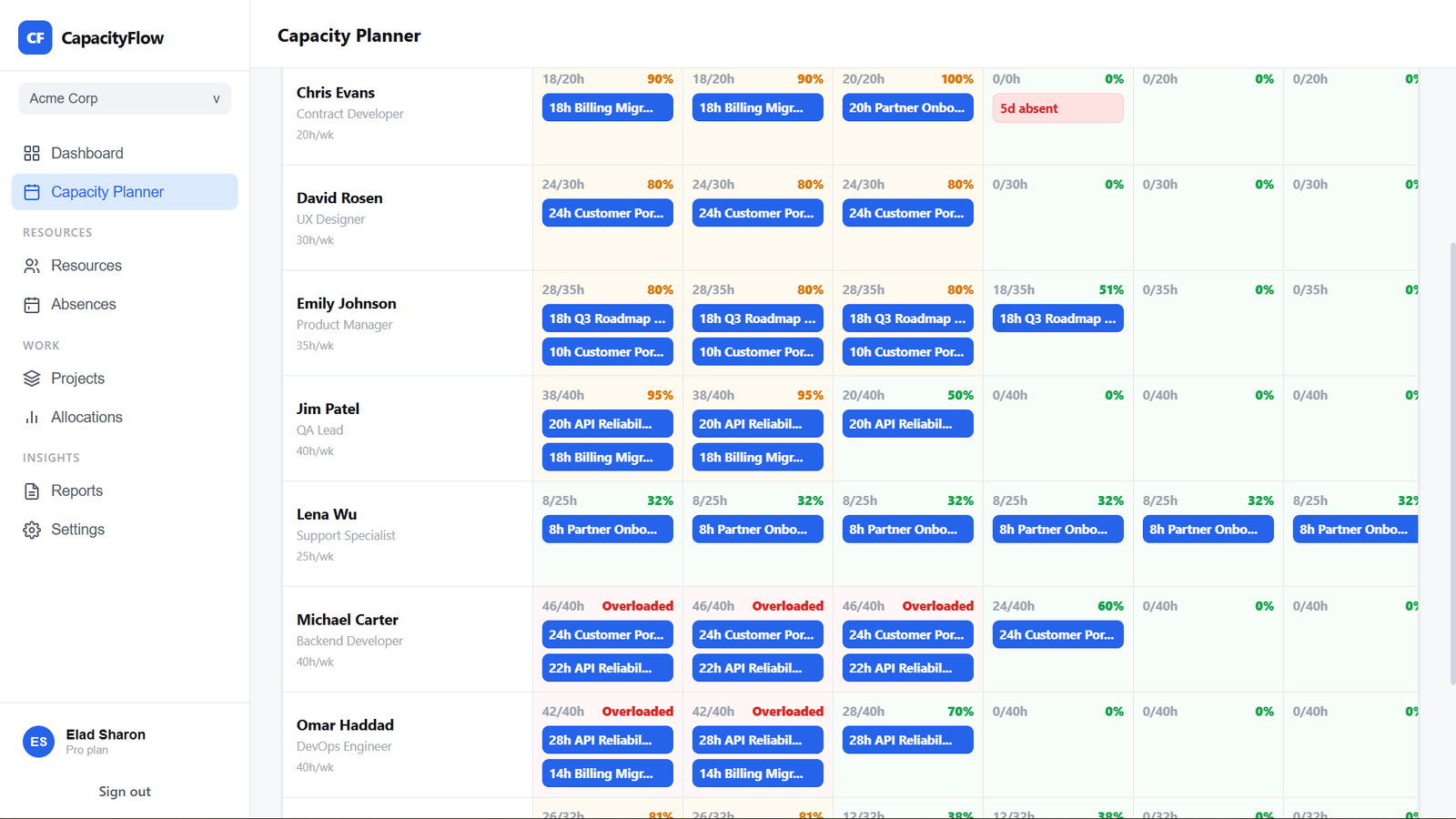This screenshot has width=1456, height=819.
Task: Open Omar Haddad's 28h API Reliability in 70% week
Action: pos(907,740)
